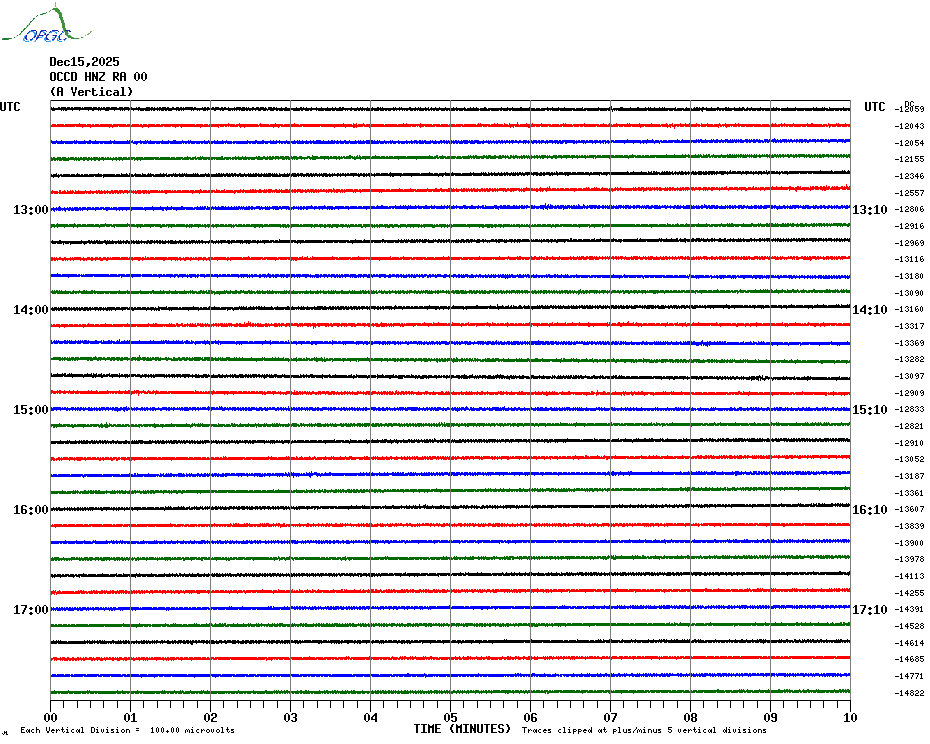
Task: Click the 16:10 time label on right axis
Action: 870,510
